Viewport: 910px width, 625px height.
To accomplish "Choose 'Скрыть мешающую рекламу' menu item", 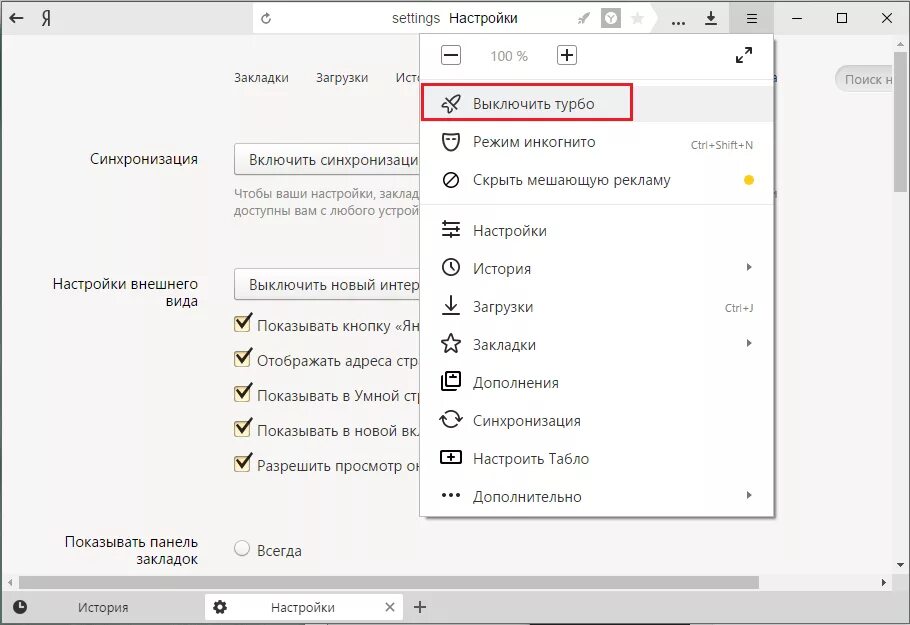I will point(597,180).
